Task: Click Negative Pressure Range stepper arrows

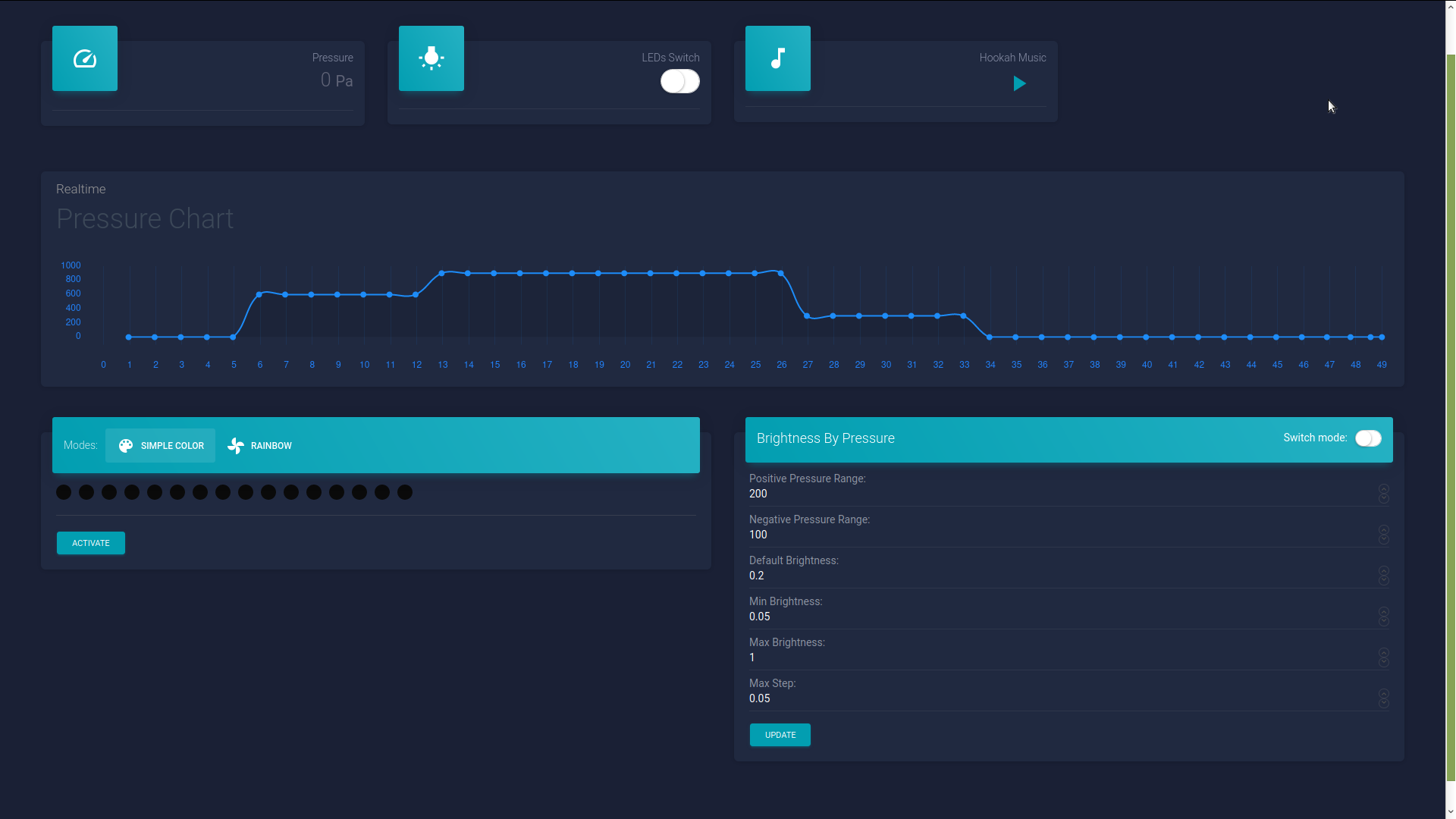Action: click(1384, 535)
